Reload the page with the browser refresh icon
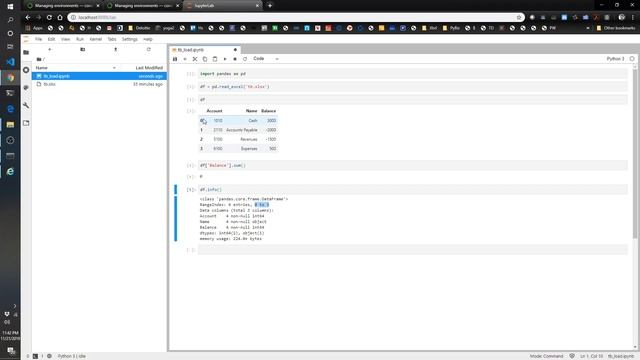 pos(49,18)
